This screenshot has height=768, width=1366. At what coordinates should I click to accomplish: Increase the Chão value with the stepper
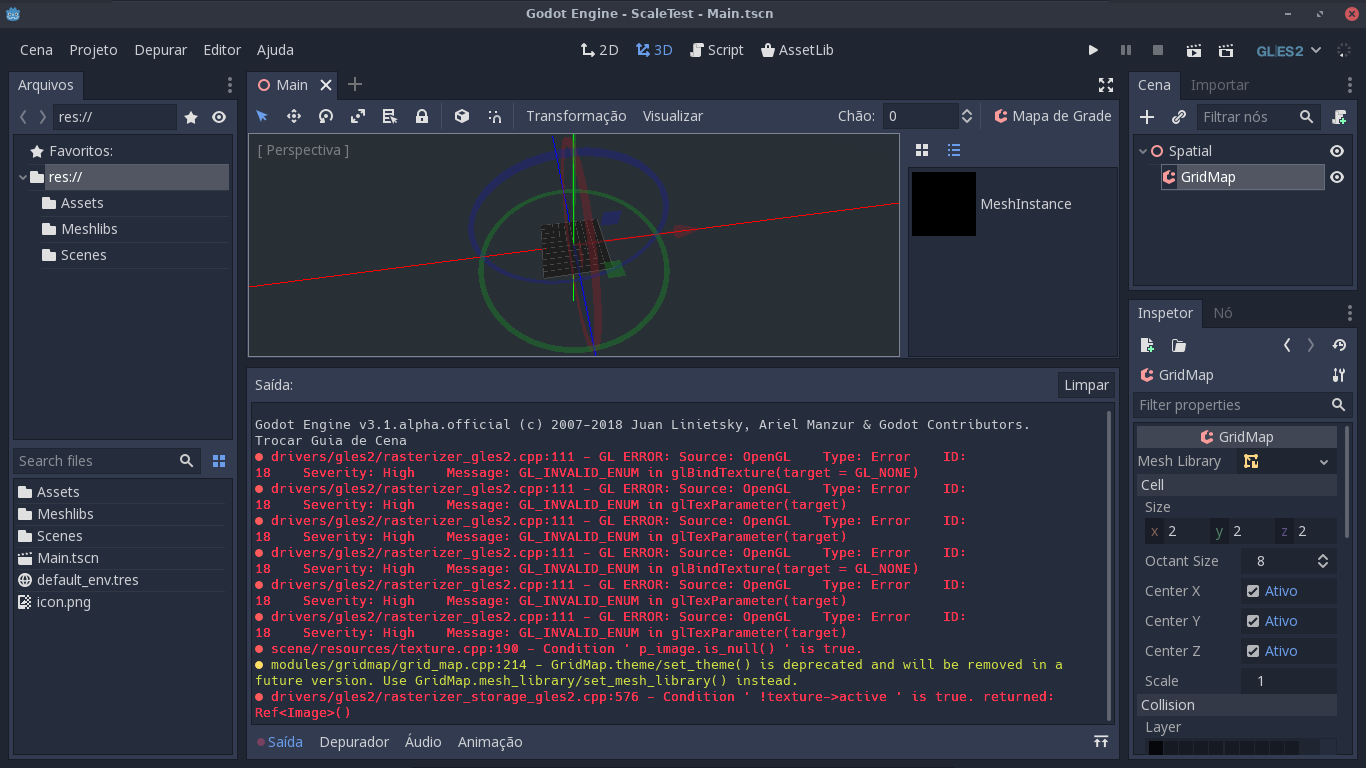(x=966, y=110)
